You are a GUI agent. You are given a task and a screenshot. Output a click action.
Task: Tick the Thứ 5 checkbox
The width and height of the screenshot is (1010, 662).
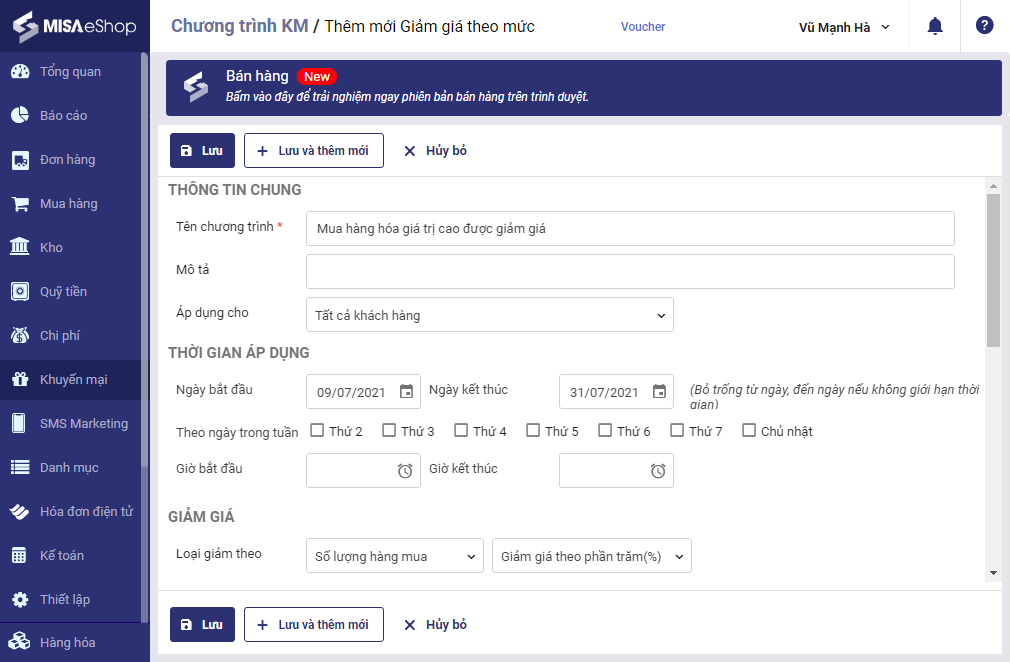pyautogui.click(x=533, y=430)
